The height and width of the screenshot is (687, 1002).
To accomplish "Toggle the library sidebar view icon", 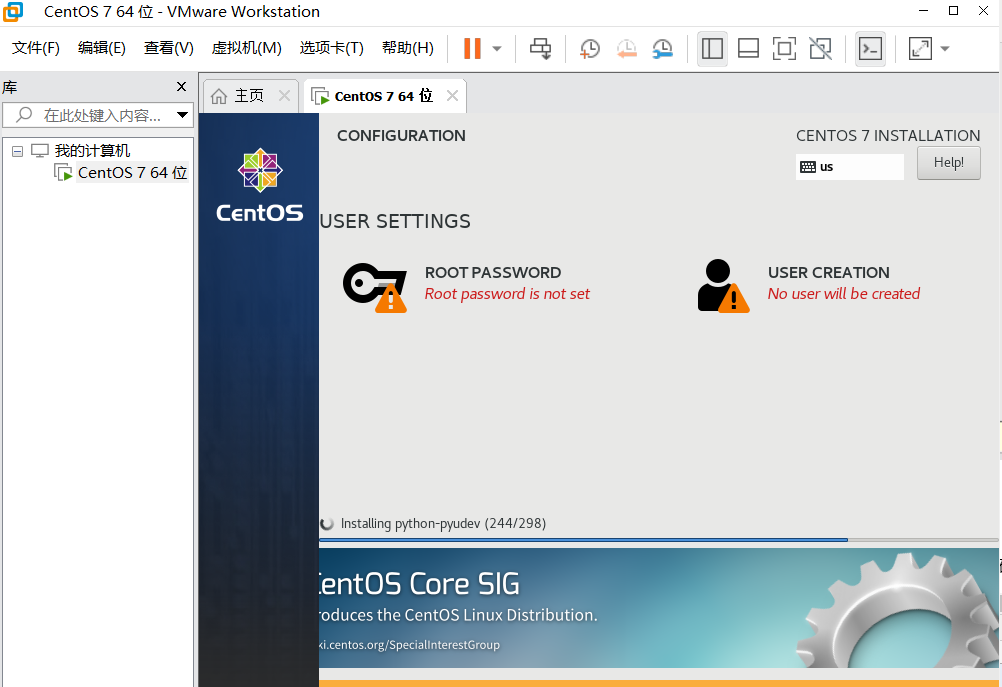I will [712, 49].
